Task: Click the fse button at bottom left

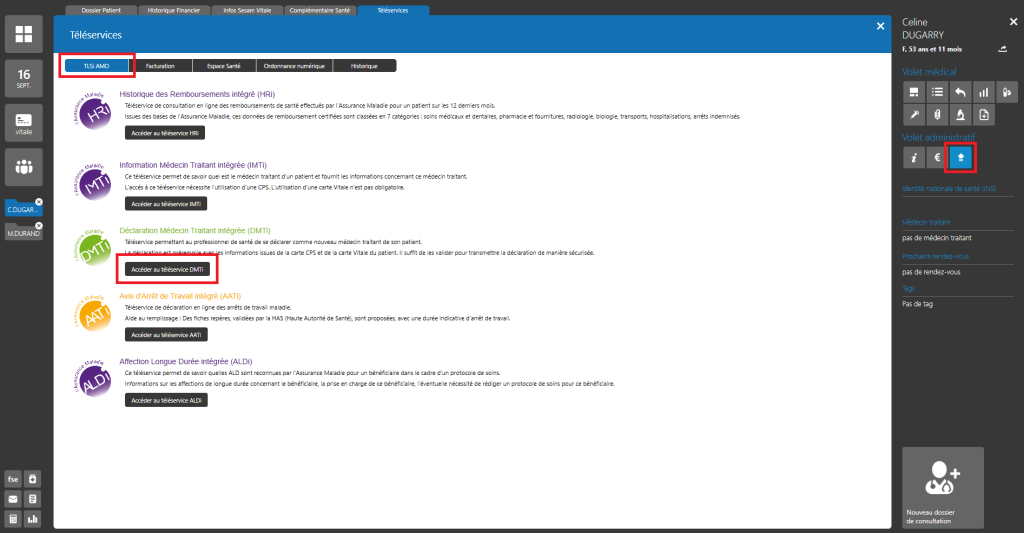Action: tap(14, 479)
